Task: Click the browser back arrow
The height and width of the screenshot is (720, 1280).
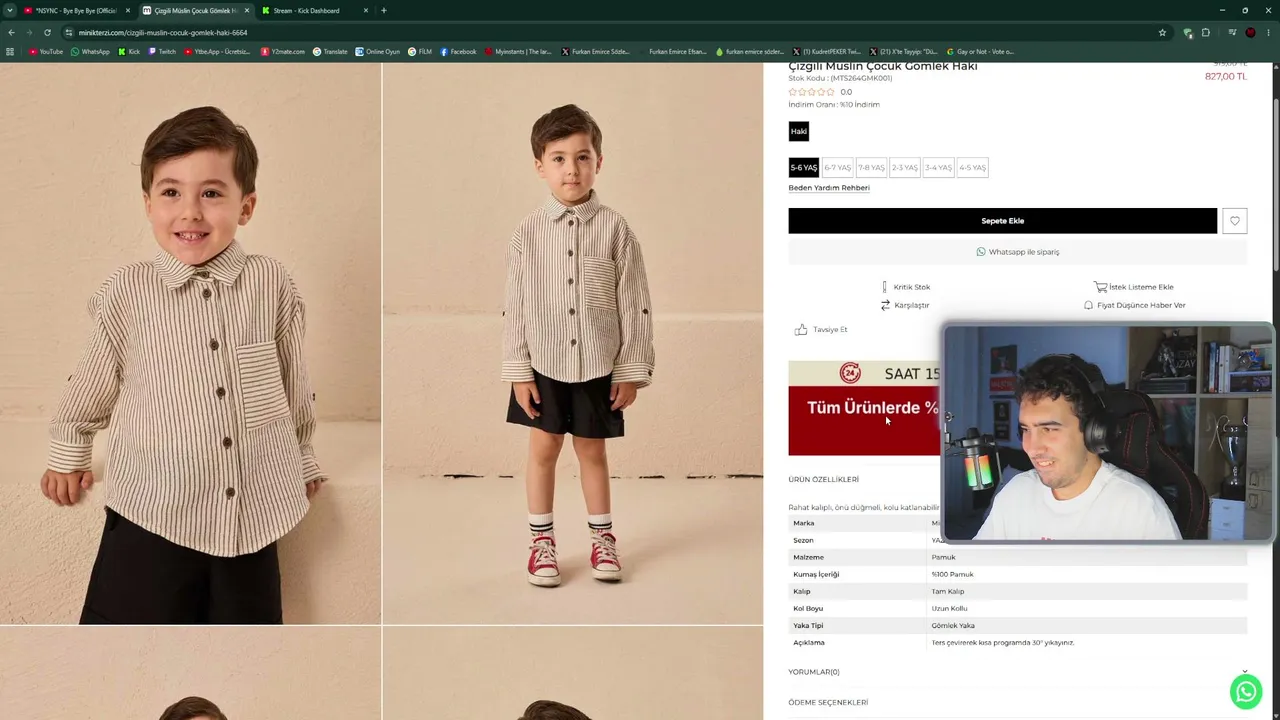Action: (x=11, y=32)
